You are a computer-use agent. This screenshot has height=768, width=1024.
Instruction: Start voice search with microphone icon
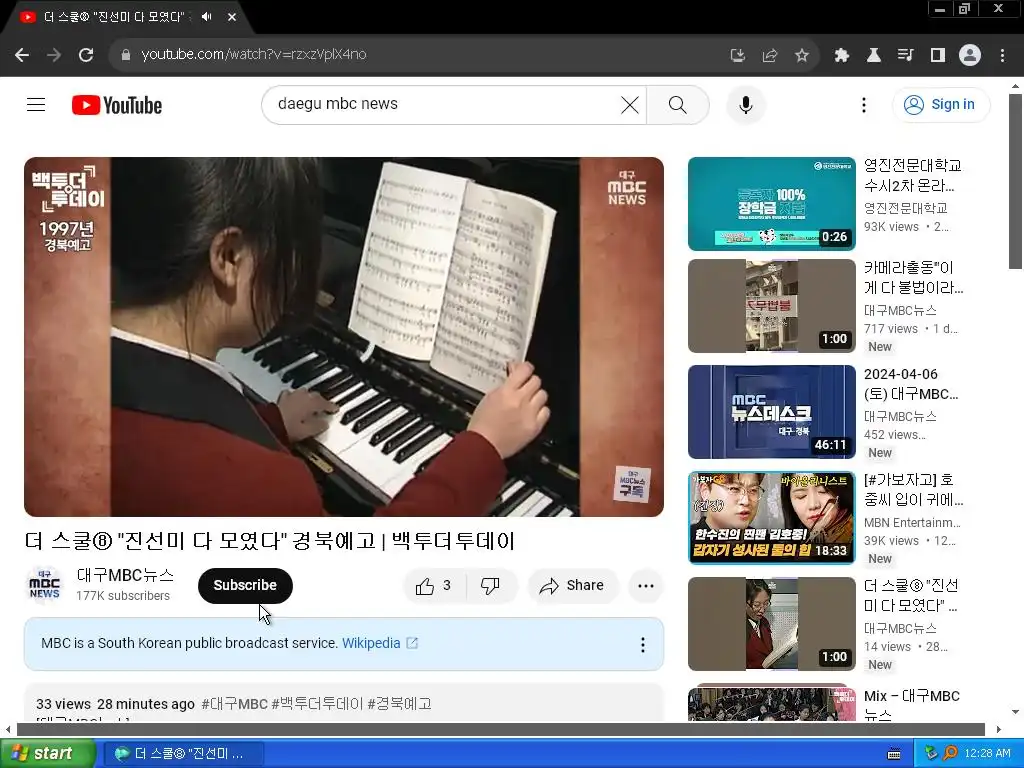745,104
